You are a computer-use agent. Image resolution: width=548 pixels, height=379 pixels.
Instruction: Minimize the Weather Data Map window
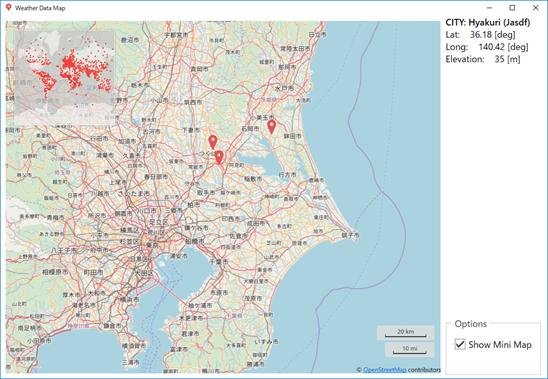[489, 8]
